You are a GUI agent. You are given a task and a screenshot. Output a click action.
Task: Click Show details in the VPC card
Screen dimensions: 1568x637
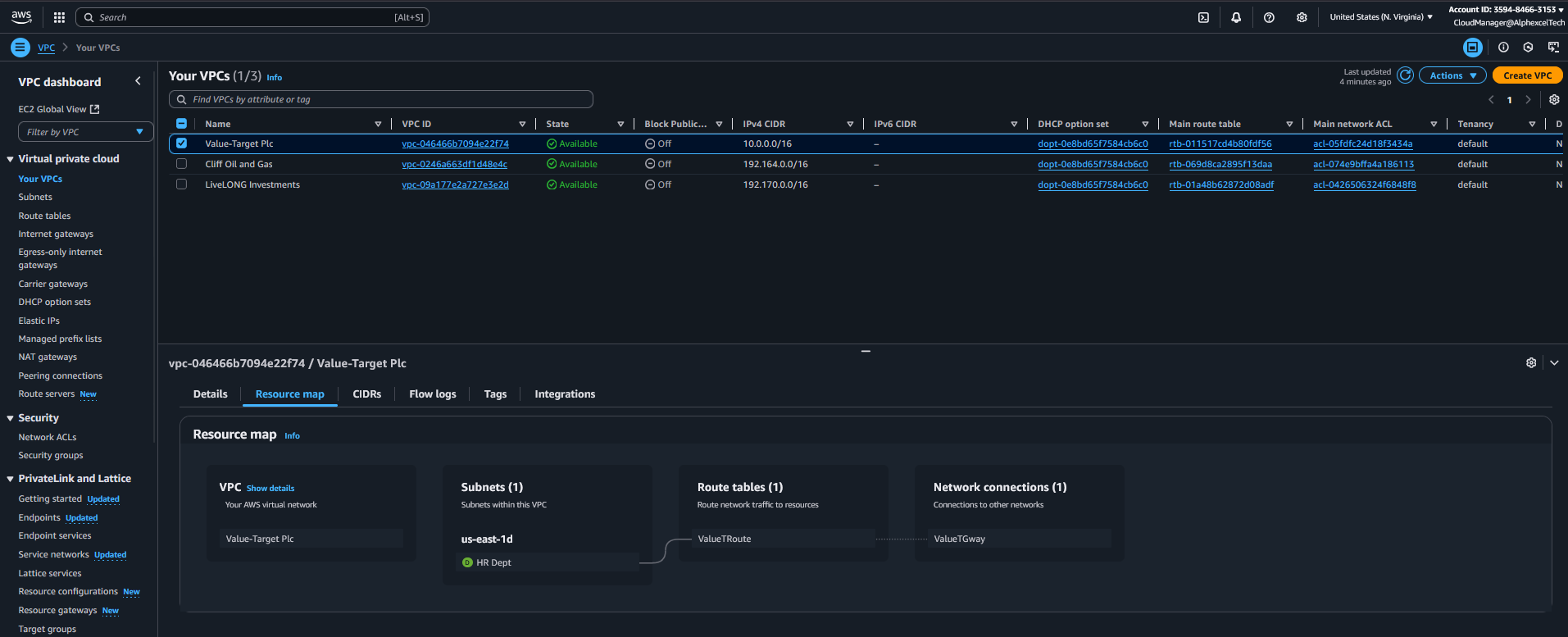tap(270, 489)
